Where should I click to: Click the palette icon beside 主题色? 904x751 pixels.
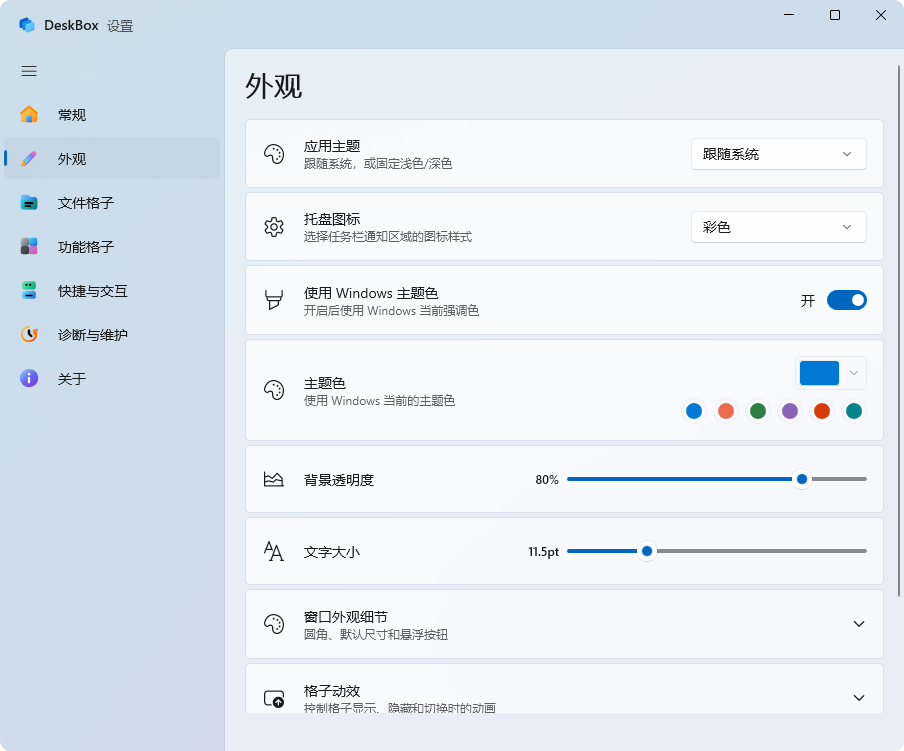274,390
